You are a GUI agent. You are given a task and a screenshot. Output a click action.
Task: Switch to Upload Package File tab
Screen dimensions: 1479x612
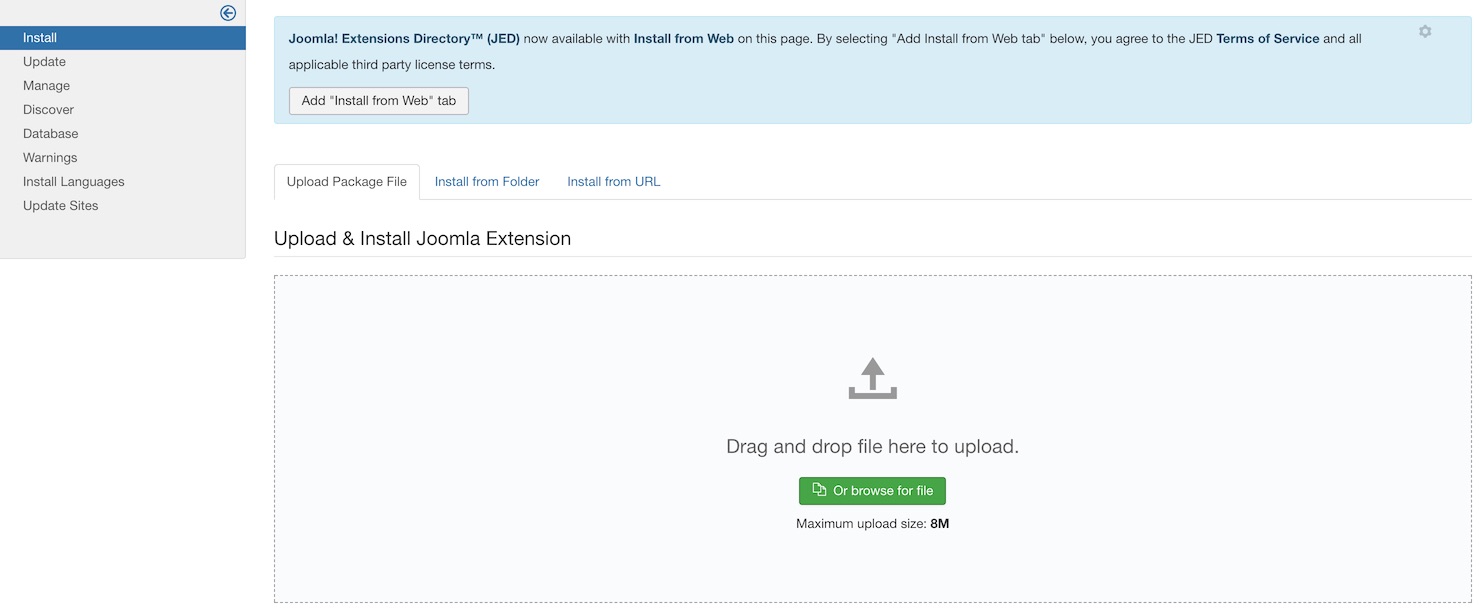(x=346, y=182)
